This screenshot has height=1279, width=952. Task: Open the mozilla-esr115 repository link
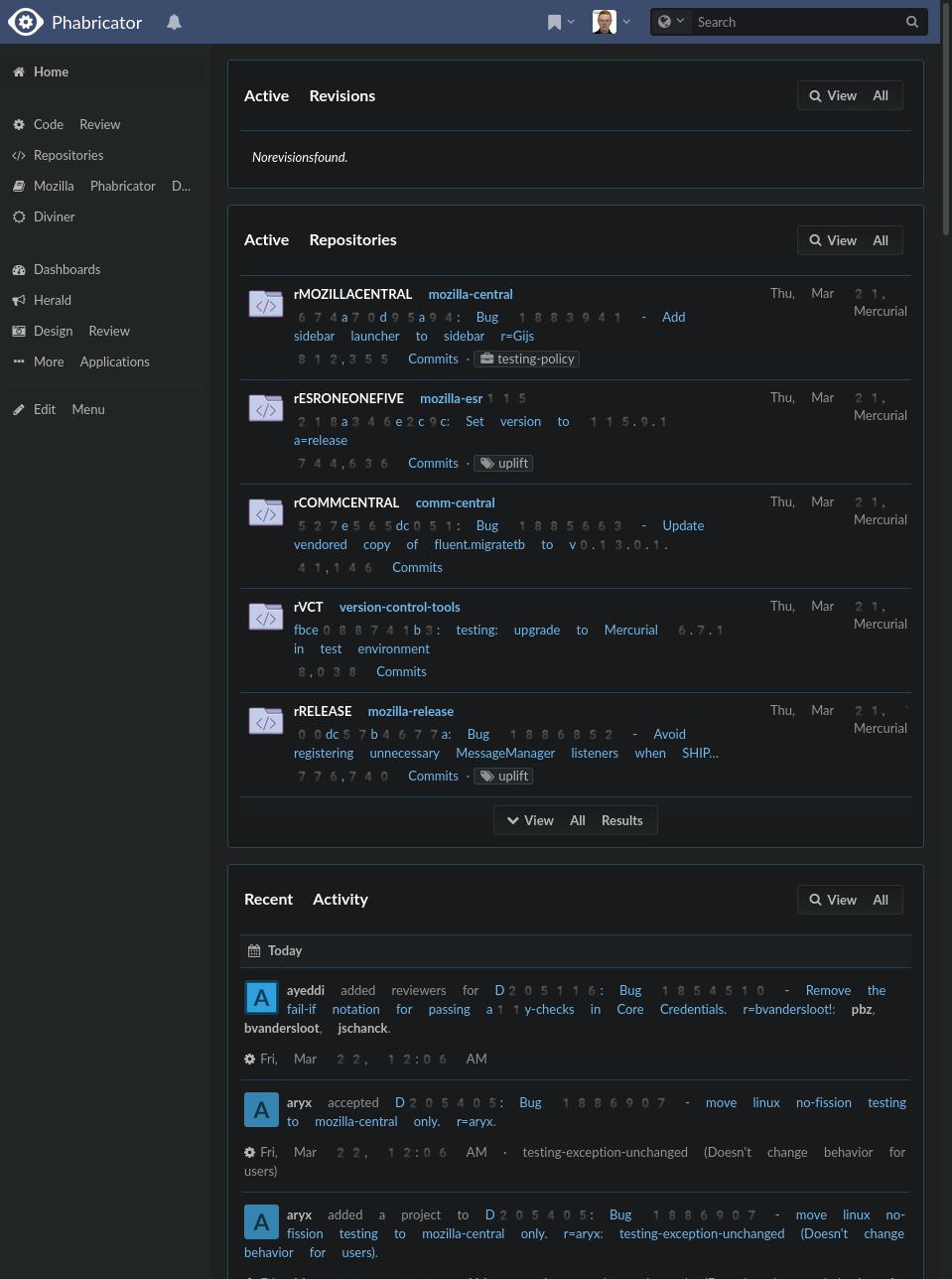click(473, 398)
